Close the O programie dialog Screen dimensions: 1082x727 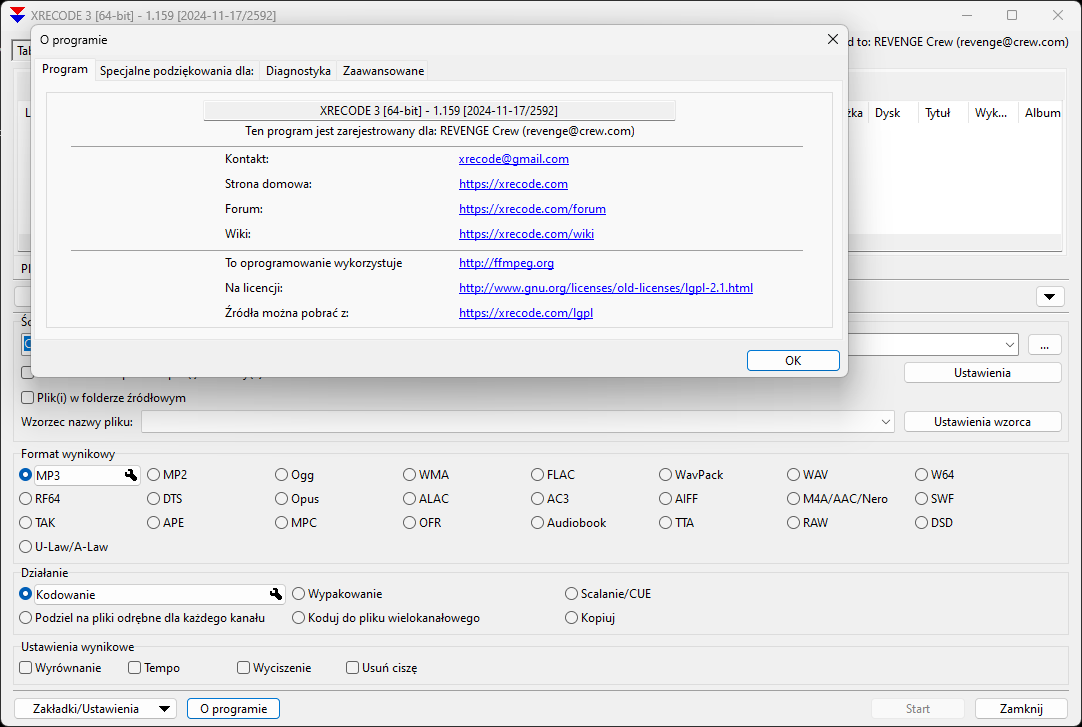coord(832,39)
